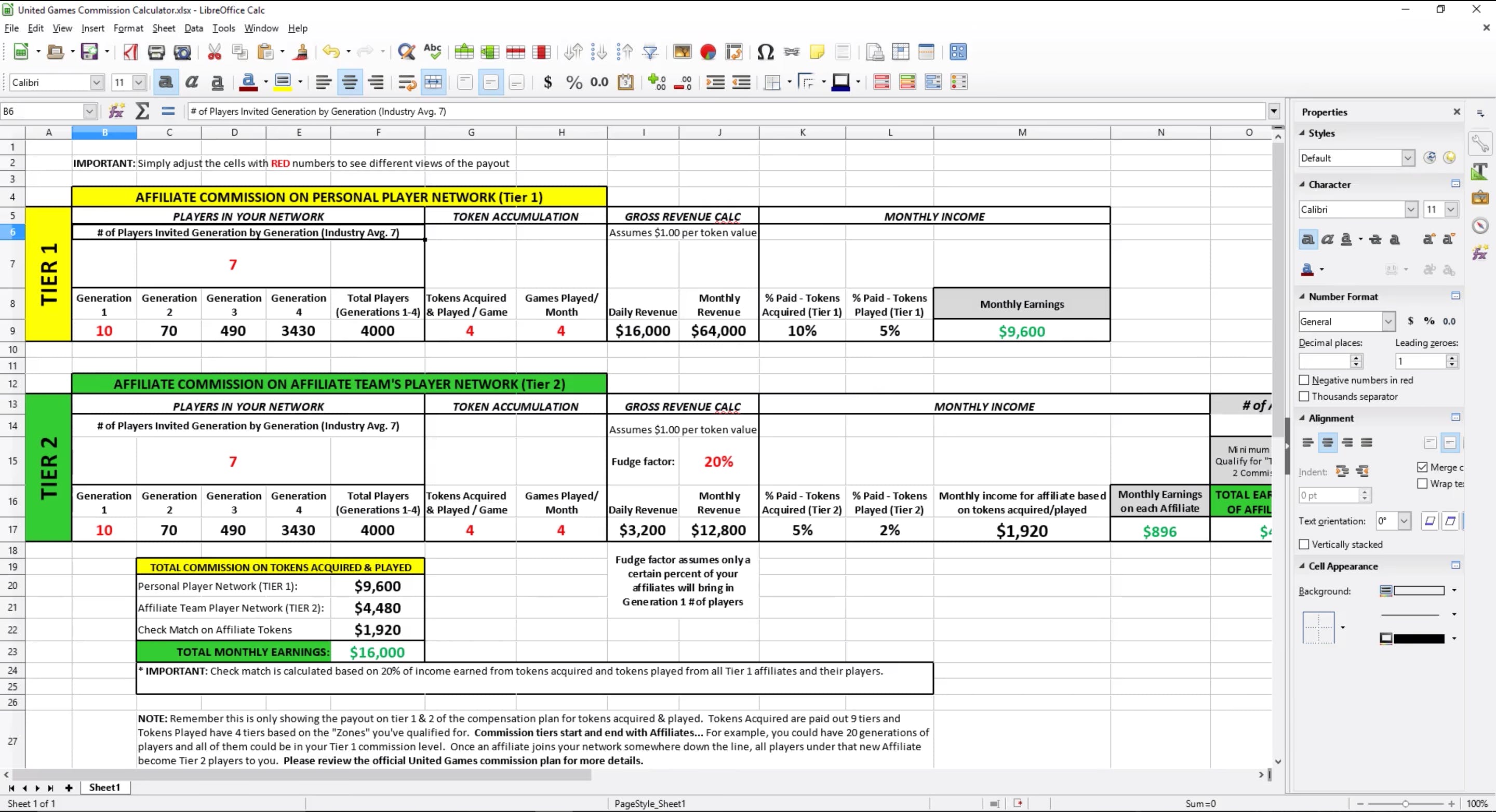Add a new sheet with plus button
The image size is (1496, 812).
[69, 788]
